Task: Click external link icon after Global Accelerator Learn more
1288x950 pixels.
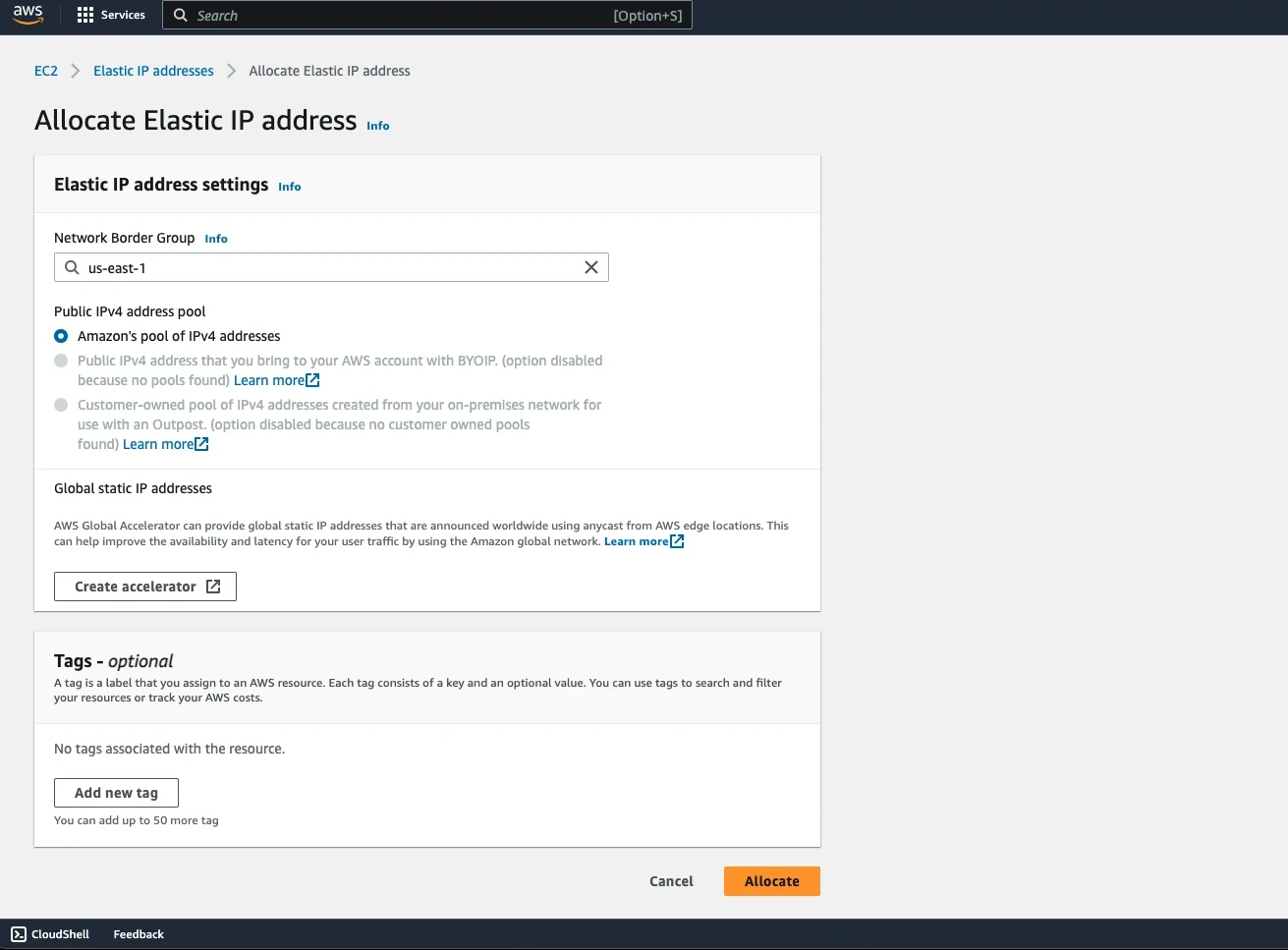Action: pyautogui.click(x=677, y=541)
